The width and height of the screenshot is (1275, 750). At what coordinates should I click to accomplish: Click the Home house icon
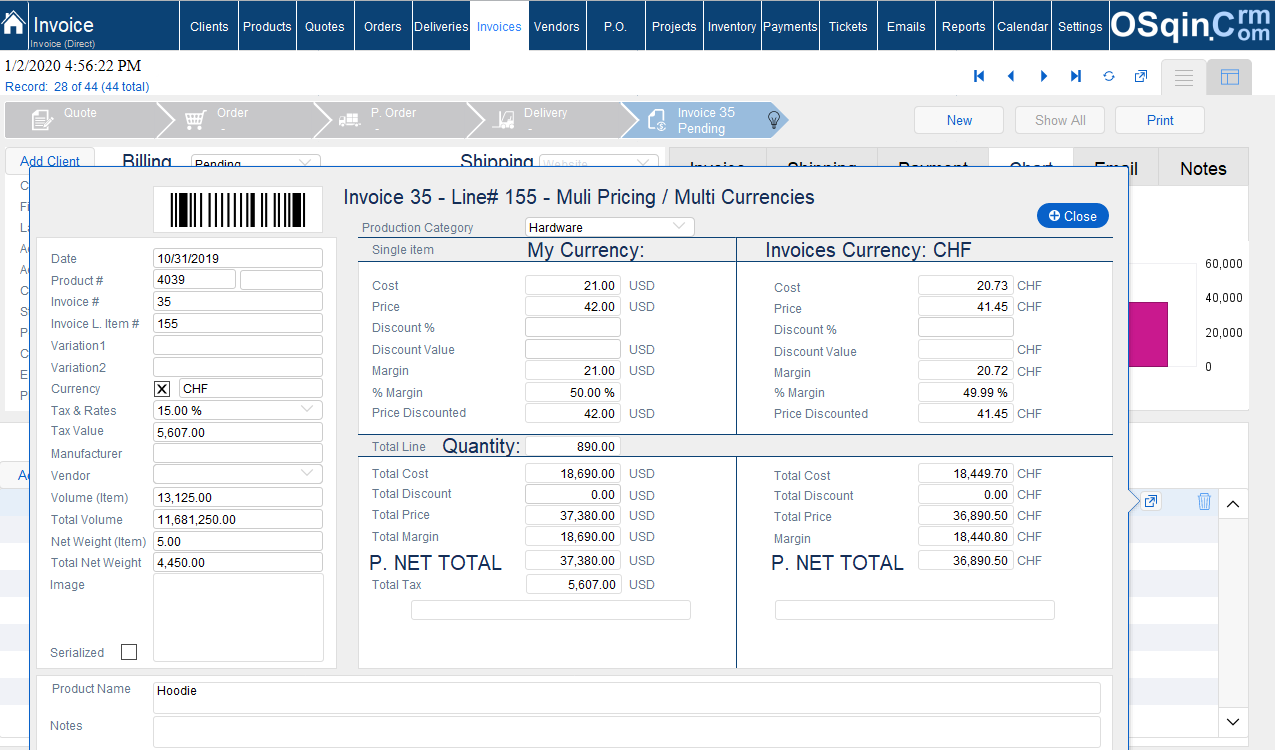point(14,23)
